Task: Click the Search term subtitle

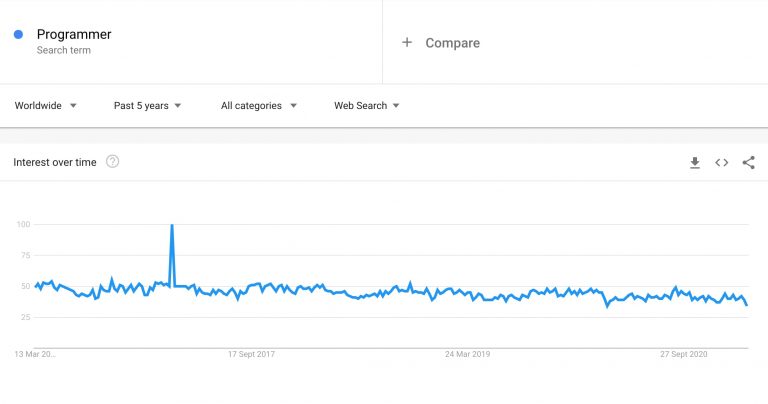Action: point(64,50)
